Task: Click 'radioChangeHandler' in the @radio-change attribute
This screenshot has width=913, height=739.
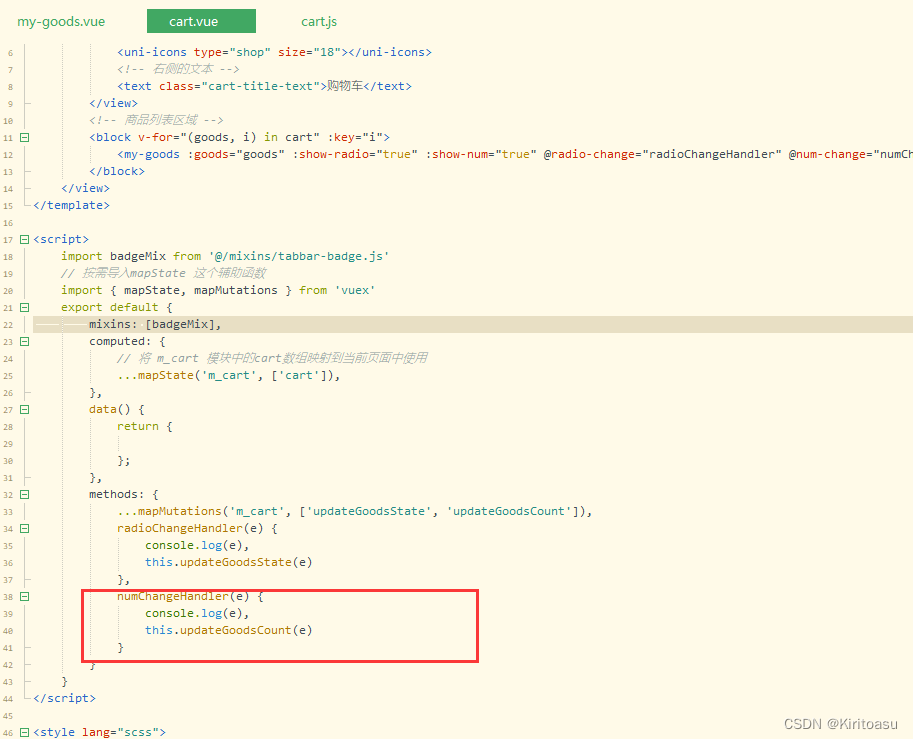Action: click(x=712, y=154)
